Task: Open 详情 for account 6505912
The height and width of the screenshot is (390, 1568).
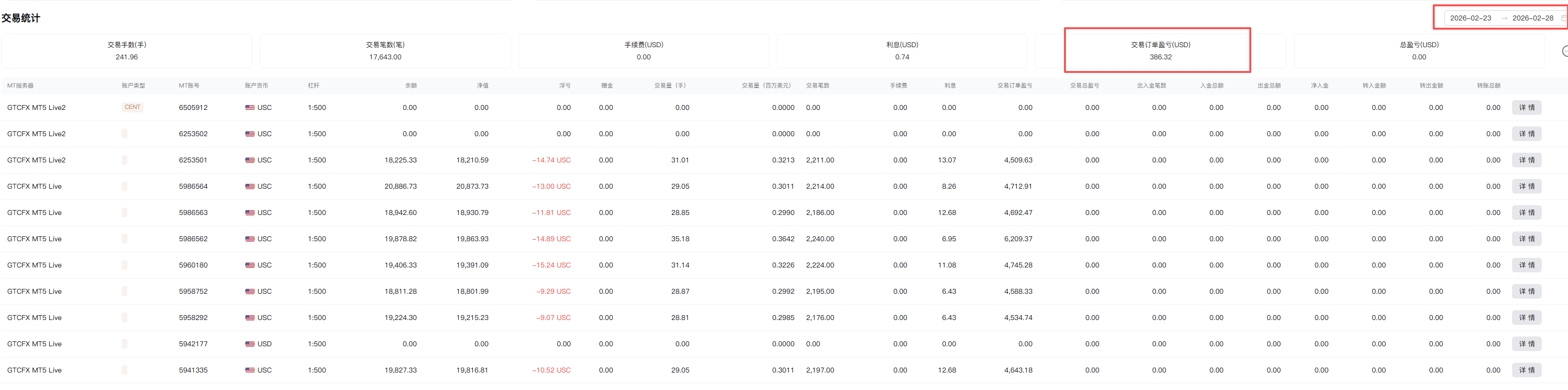Action: [1526, 107]
